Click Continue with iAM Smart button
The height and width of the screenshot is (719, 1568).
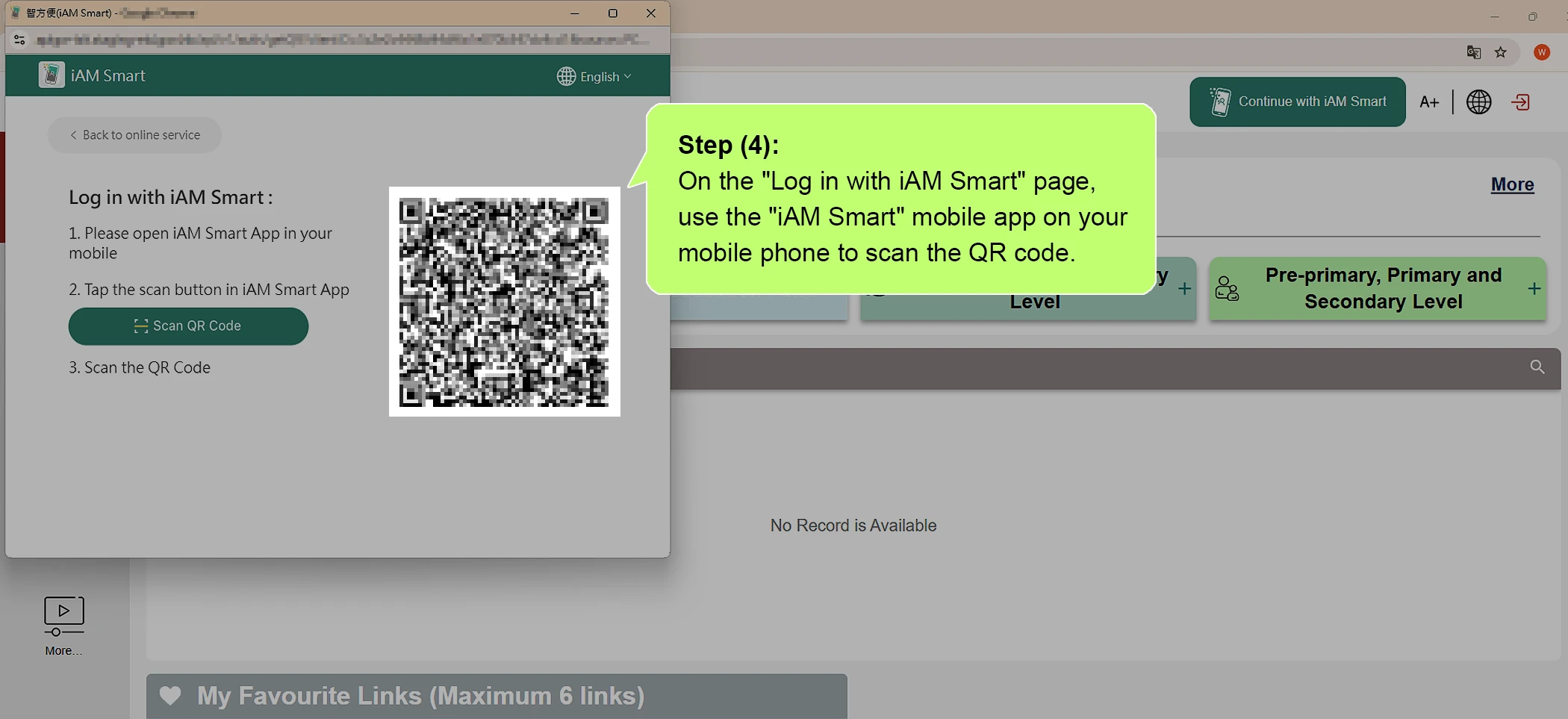point(1297,102)
